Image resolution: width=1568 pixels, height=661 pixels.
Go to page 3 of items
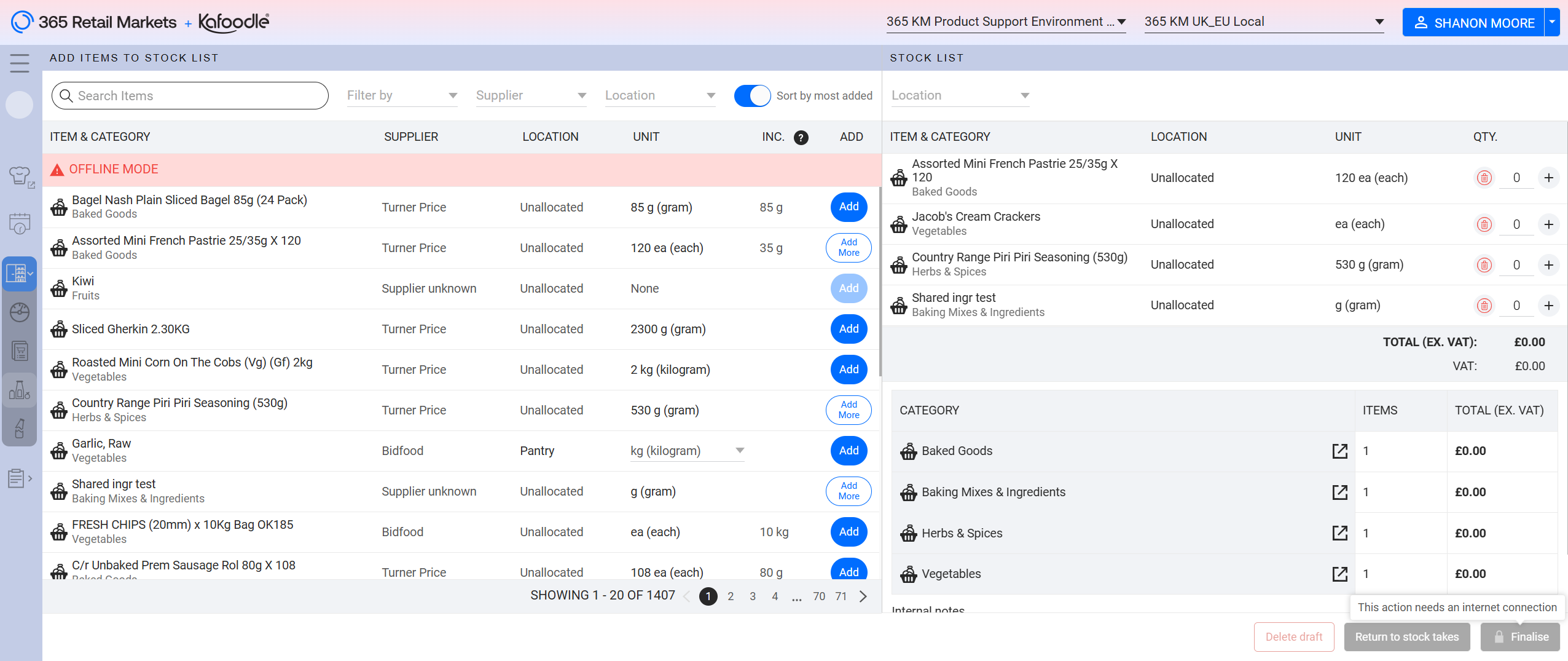point(753,596)
